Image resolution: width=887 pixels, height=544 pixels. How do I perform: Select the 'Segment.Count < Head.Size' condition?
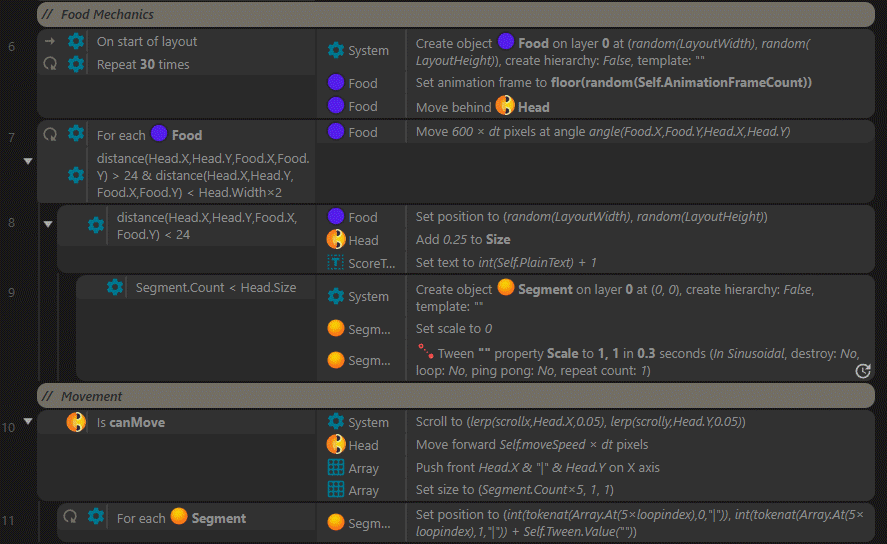[216, 288]
